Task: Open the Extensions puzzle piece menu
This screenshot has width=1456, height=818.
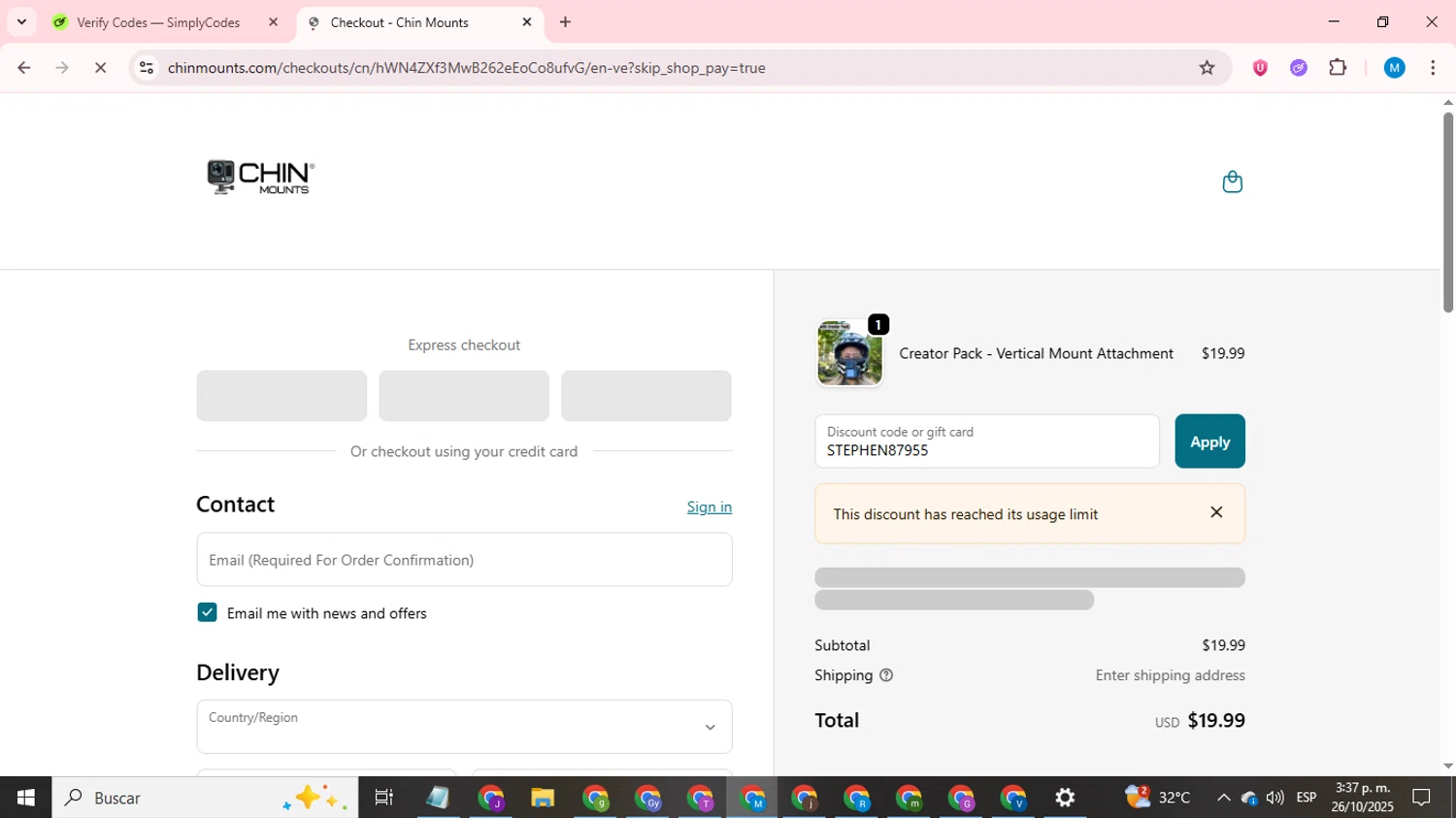Action: (1338, 68)
